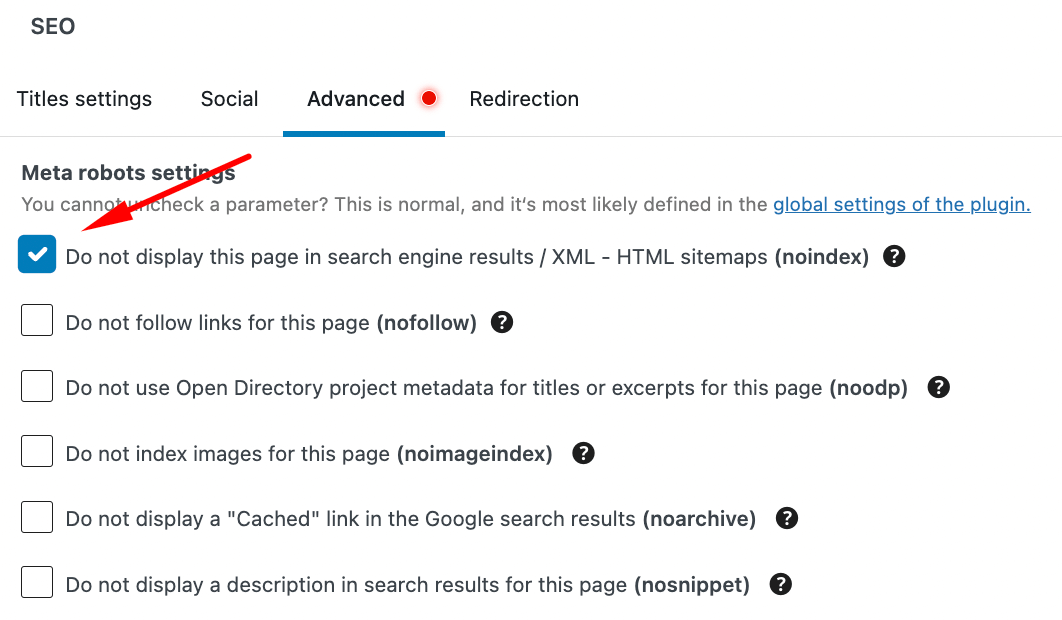
Task: Click the question mark beside nosnippet
Action: coord(781,584)
